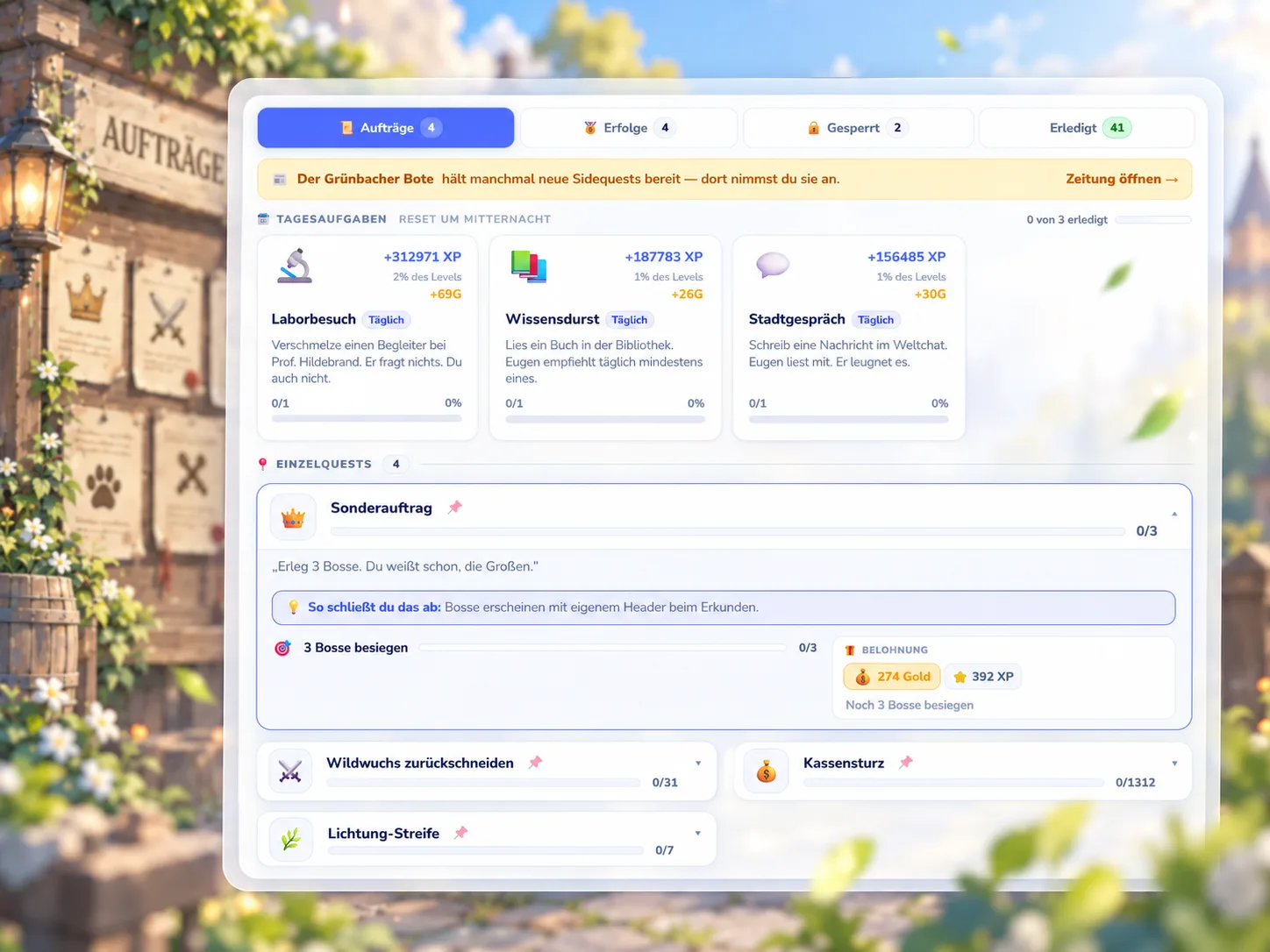Expand the Kassensturz quest details
Image resolution: width=1270 pixels, height=952 pixels.
[x=1174, y=764]
